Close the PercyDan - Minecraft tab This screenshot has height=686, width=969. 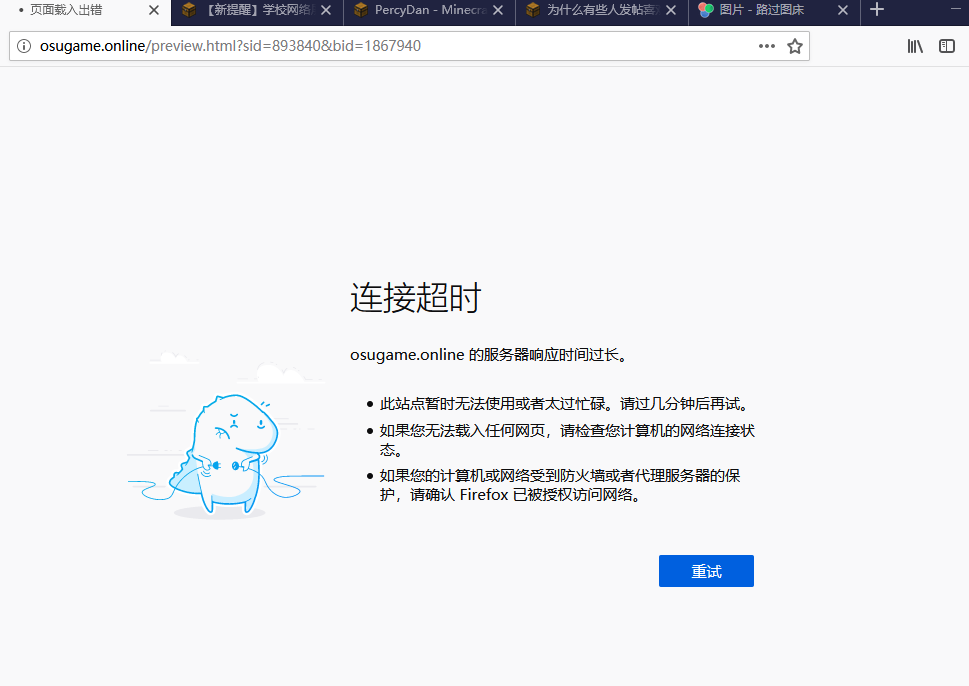point(498,10)
